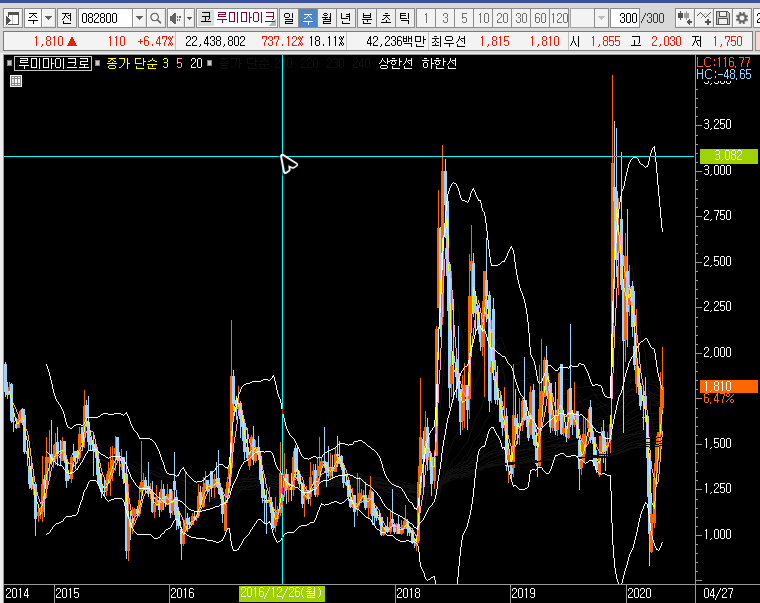760x603 pixels.
Task: Click the HC:-48.65 indicator text
Action: [x=724, y=74]
